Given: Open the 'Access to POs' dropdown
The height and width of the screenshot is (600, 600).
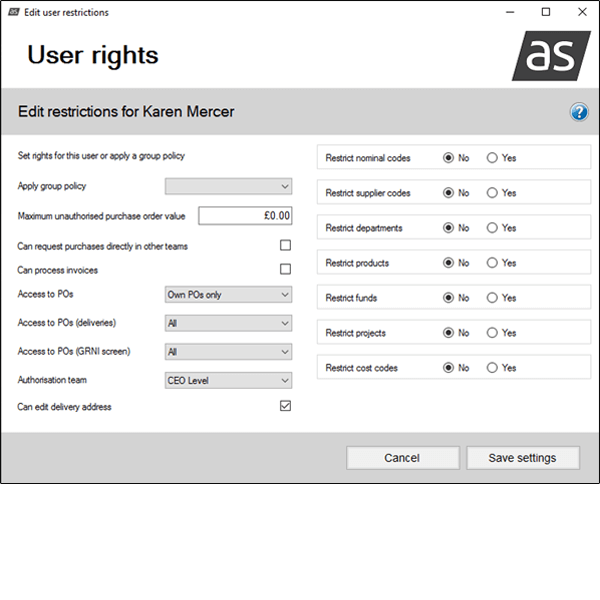Looking at the screenshot, I should click(x=228, y=295).
